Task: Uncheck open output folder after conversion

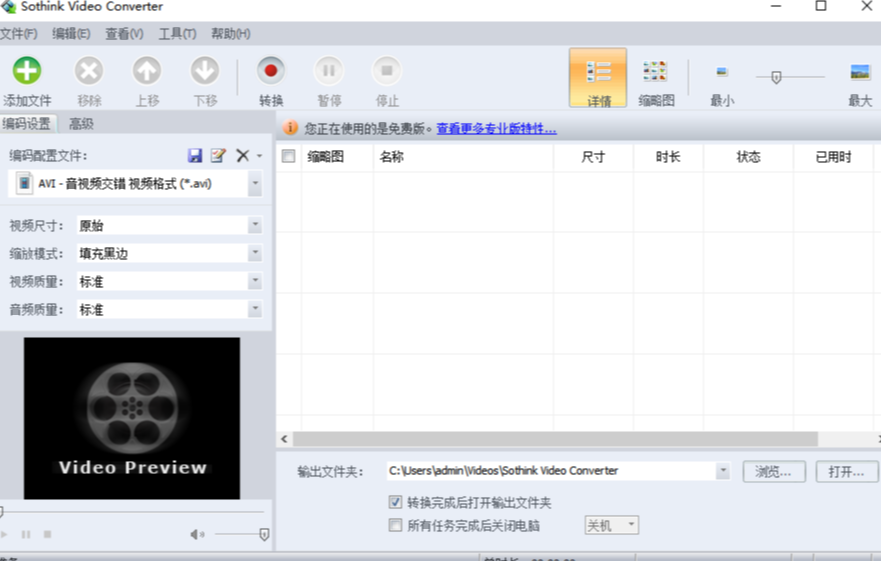Action: (396, 502)
